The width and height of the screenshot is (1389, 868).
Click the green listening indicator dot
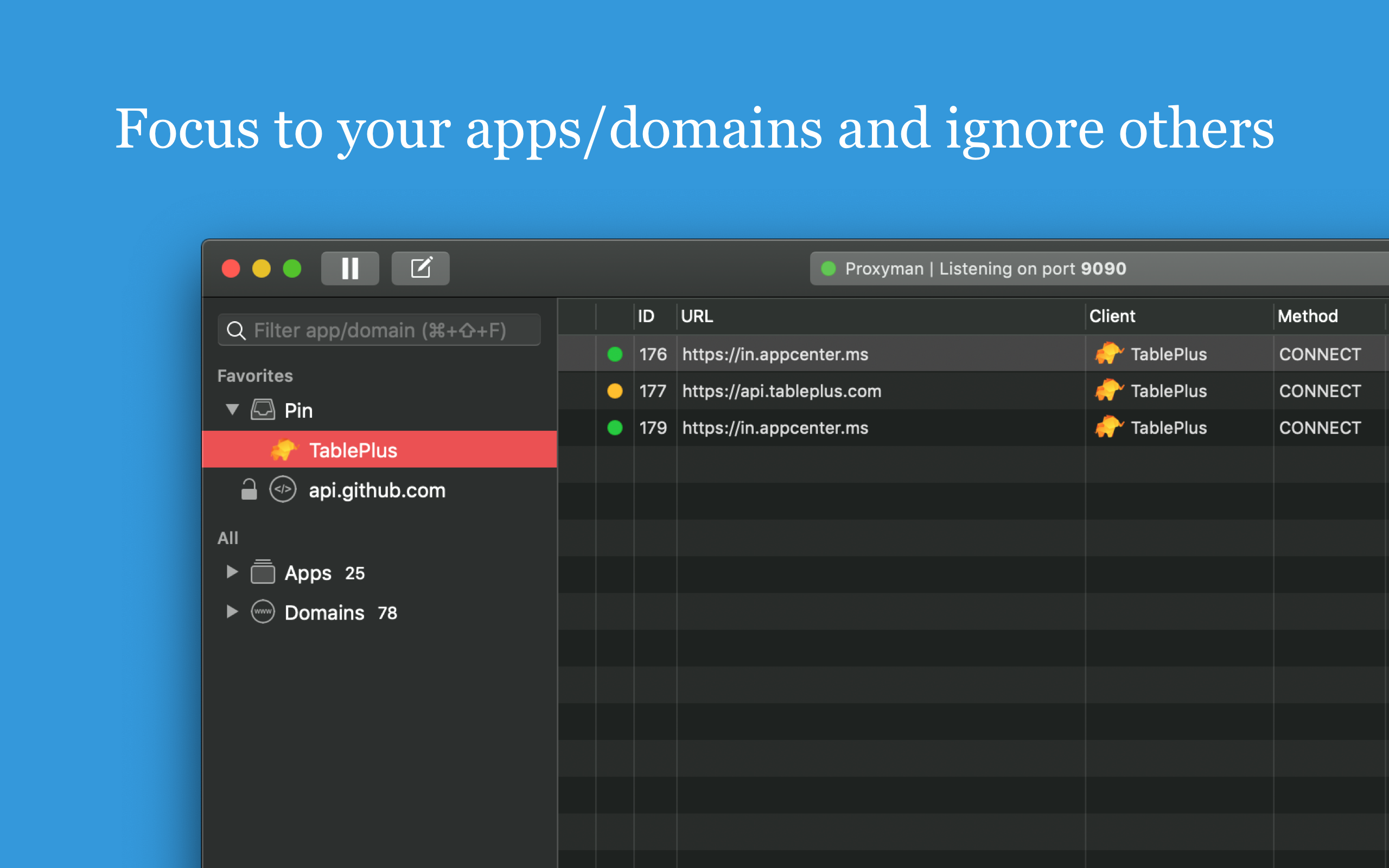pyautogui.click(x=828, y=268)
